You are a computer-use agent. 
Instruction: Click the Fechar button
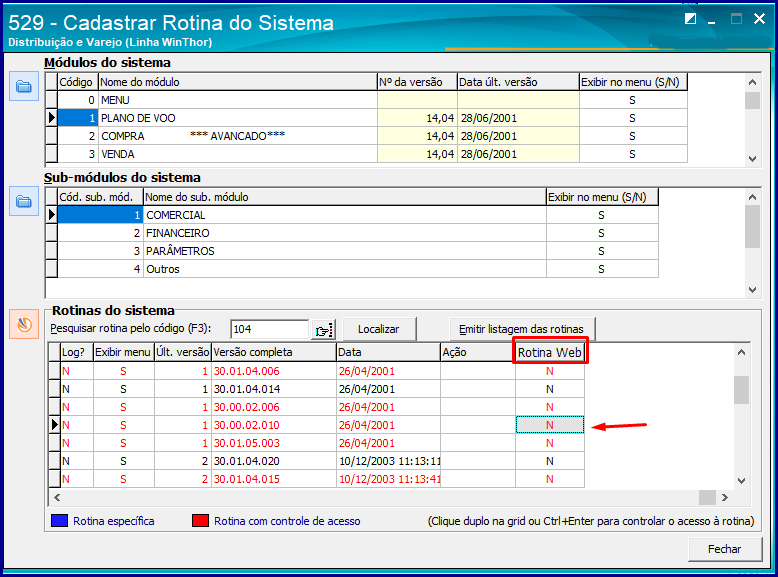[724, 549]
